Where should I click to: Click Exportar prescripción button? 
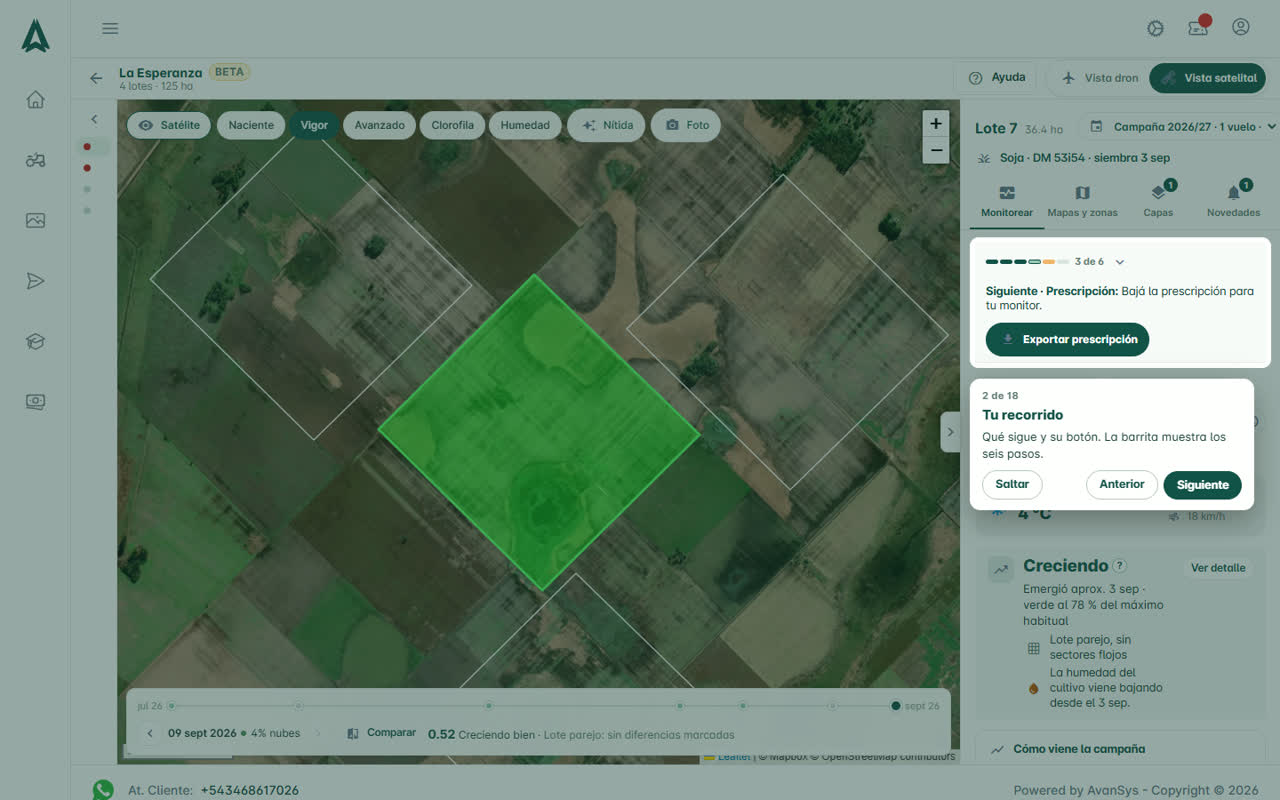(1067, 339)
